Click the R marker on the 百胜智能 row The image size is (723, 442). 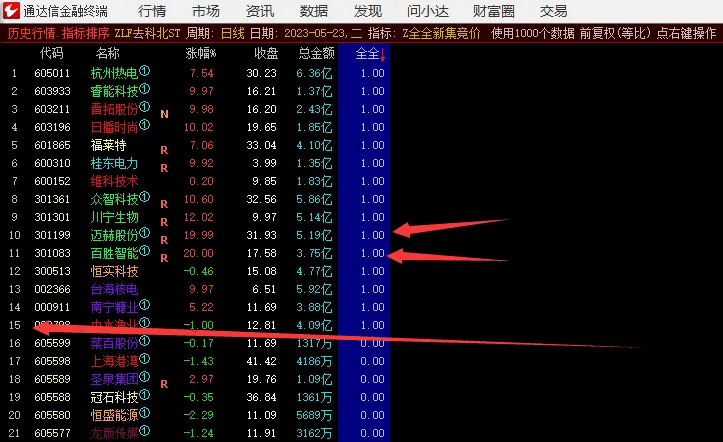(x=164, y=258)
